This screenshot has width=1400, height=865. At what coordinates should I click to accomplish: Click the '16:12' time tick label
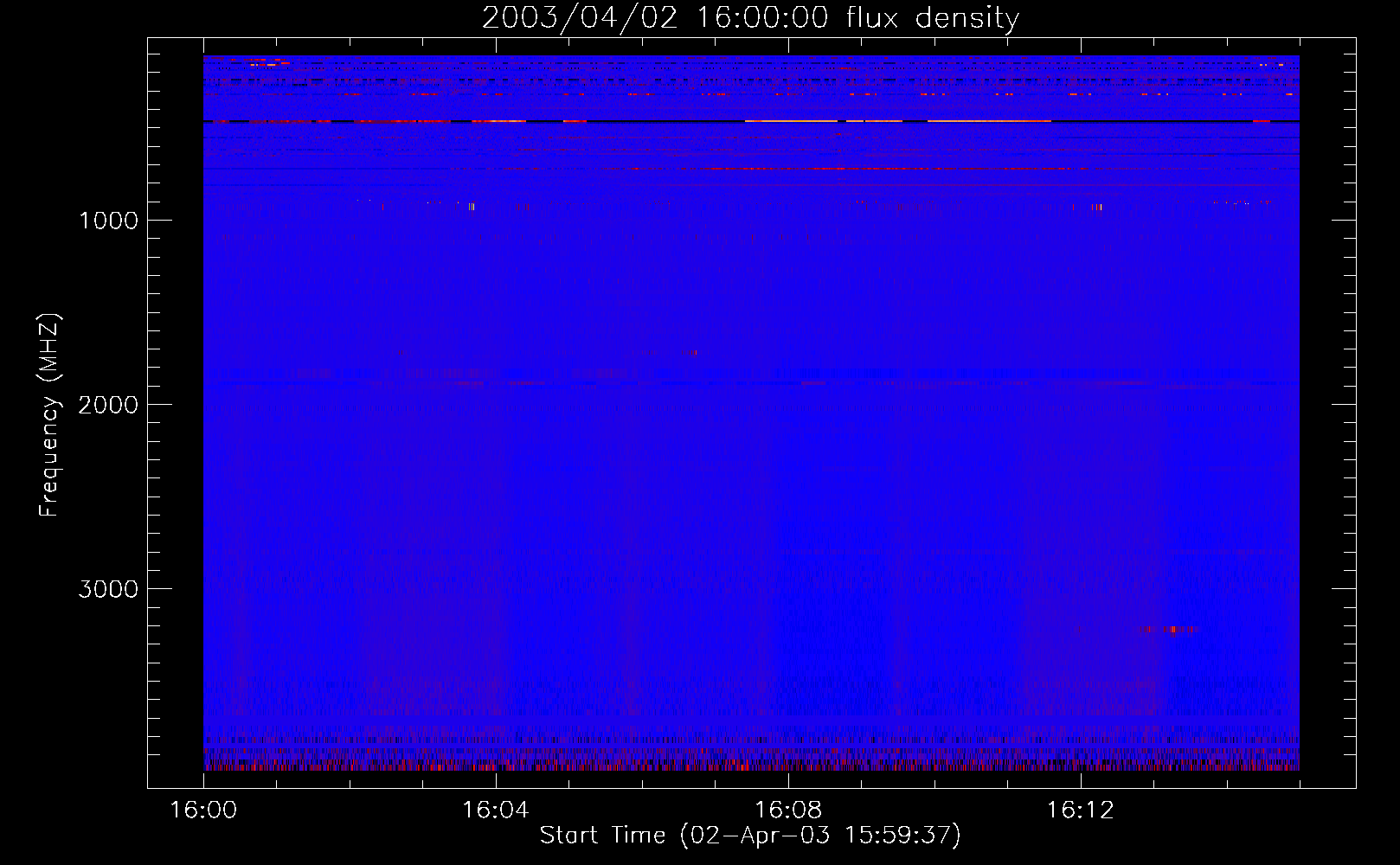[1081, 811]
